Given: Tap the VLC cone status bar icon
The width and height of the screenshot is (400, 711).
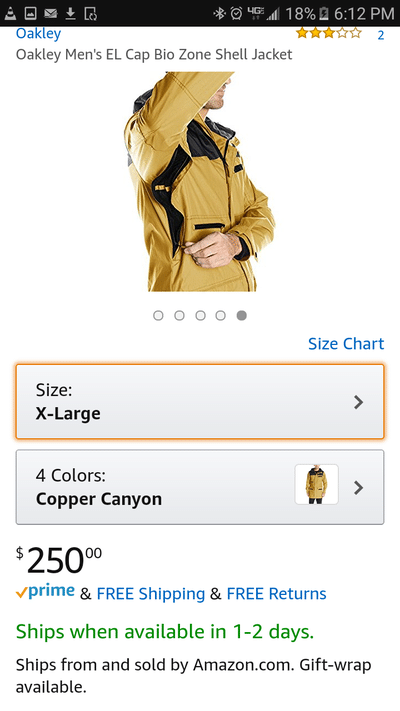Looking at the screenshot, I should (x=10, y=14).
